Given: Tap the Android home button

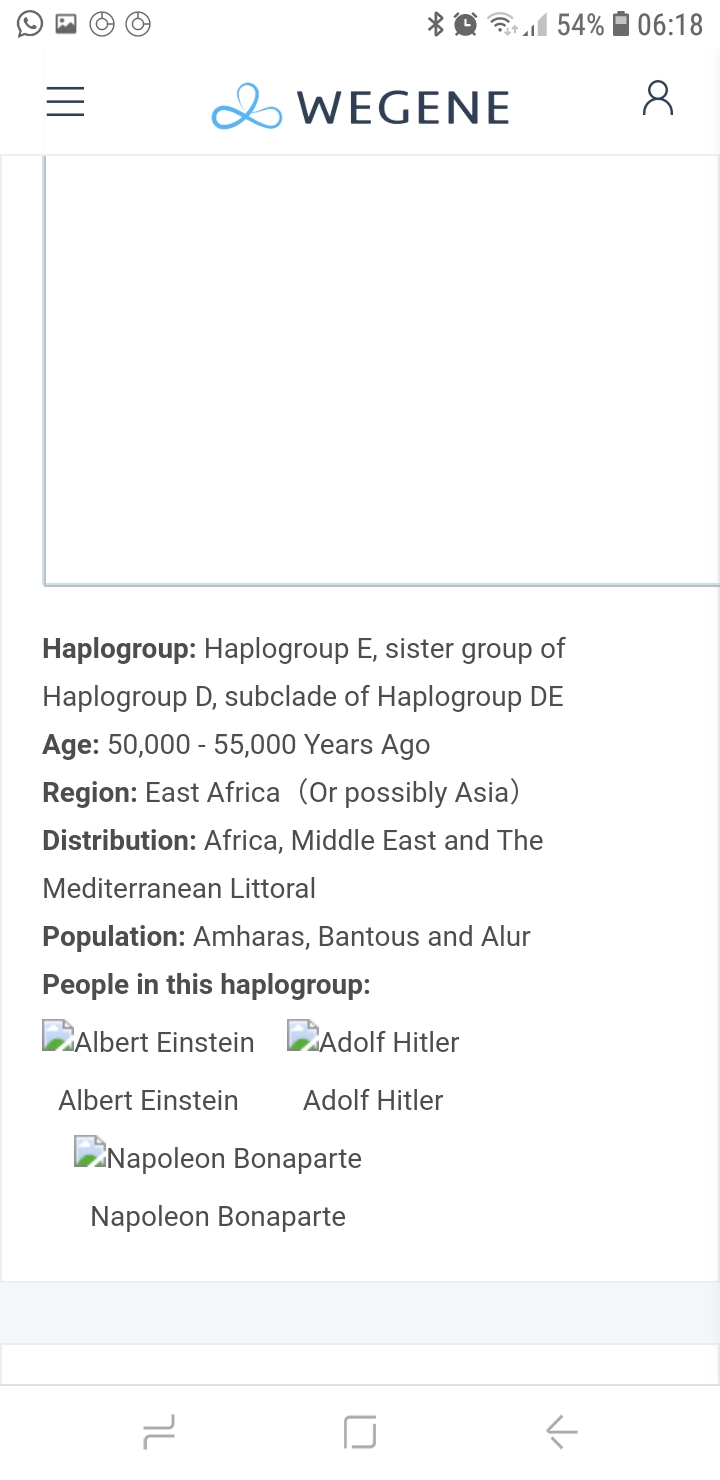Looking at the screenshot, I should point(360,1432).
